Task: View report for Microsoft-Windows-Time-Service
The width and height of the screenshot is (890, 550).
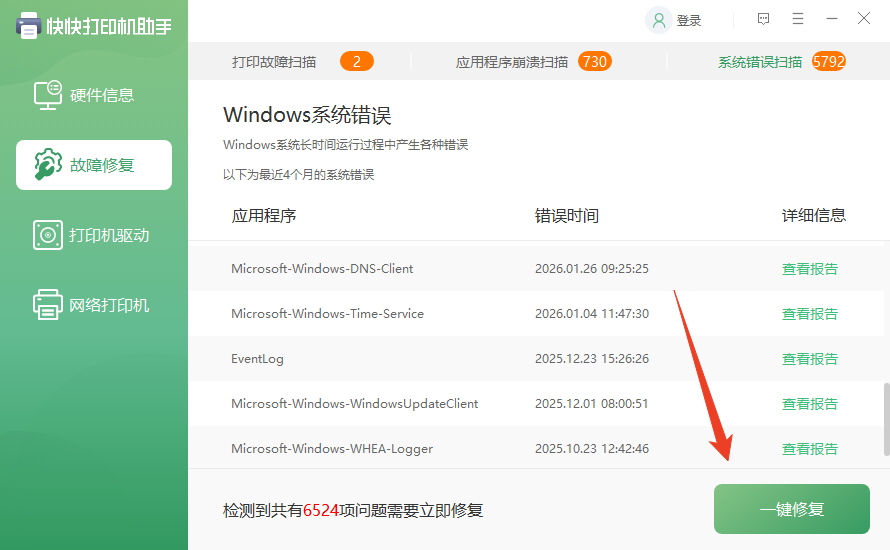Action: 809,314
